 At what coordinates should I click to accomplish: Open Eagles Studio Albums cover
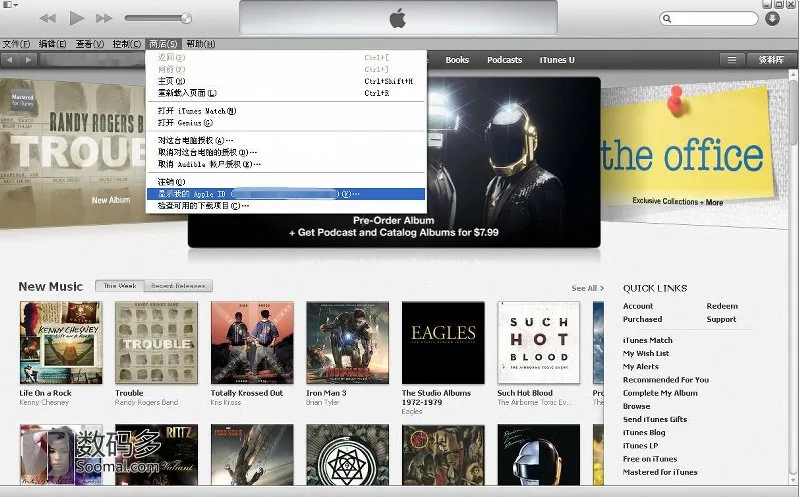tap(443, 342)
